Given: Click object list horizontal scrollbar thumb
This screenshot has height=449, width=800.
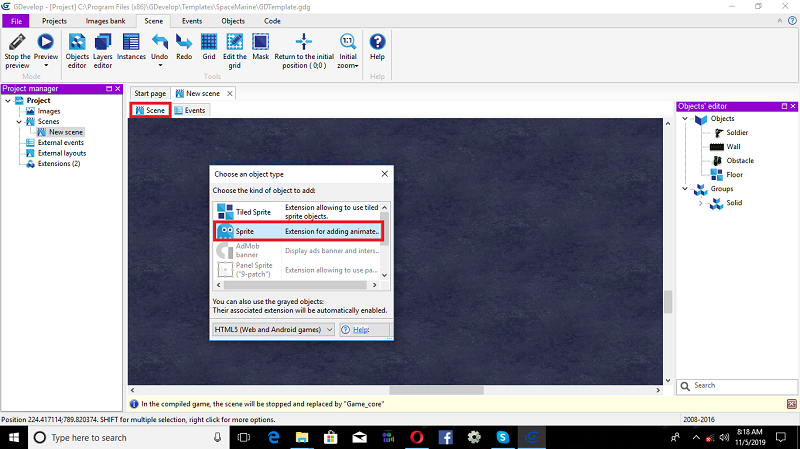Looking at the screenshot, I should tap(296, 285).
